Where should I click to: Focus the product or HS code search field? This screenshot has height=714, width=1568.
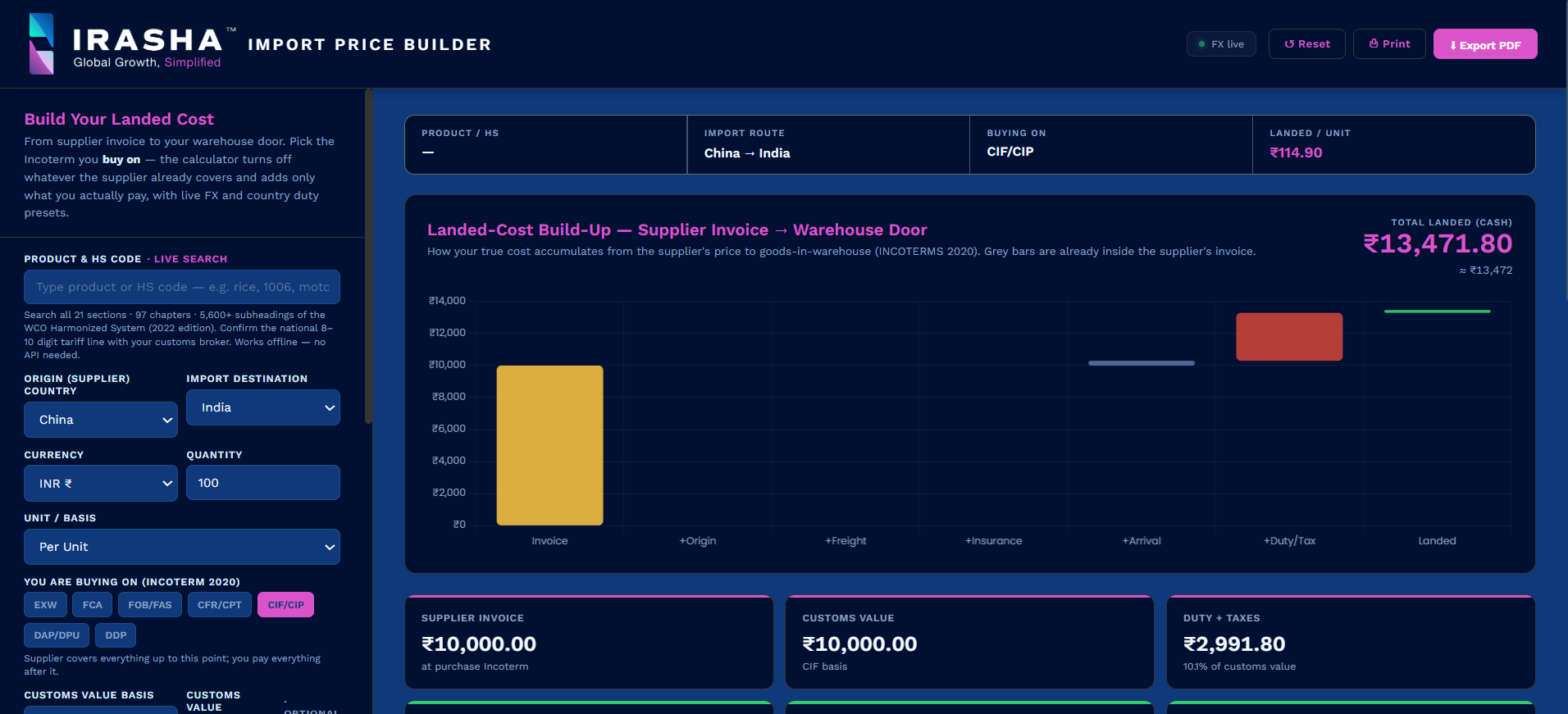182,287
